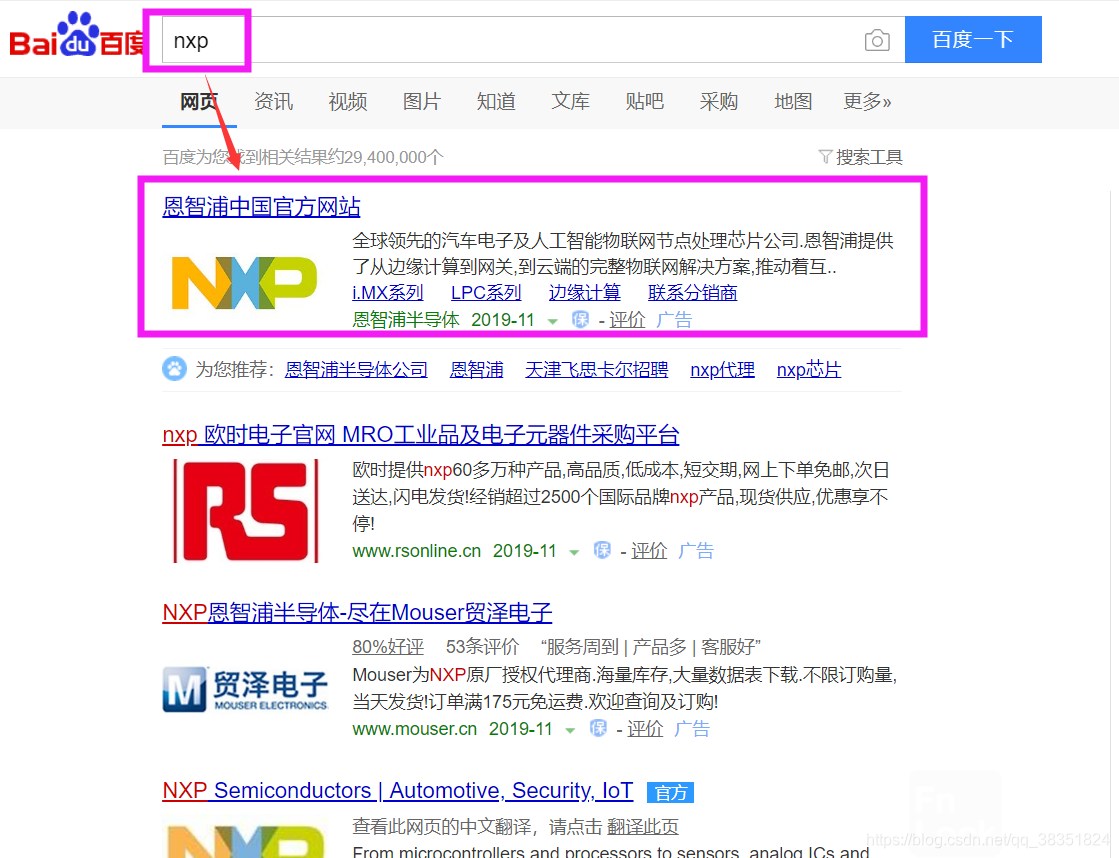Screen dimensions: 1119x858
Task: Open the 边缘计算 sublink
Action: click(x=584, y=293)
